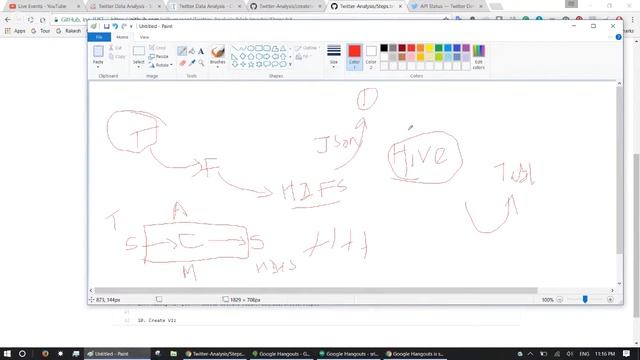
Task: Click Cortana search circle on taskbar
Action: [x=22, y=354]
